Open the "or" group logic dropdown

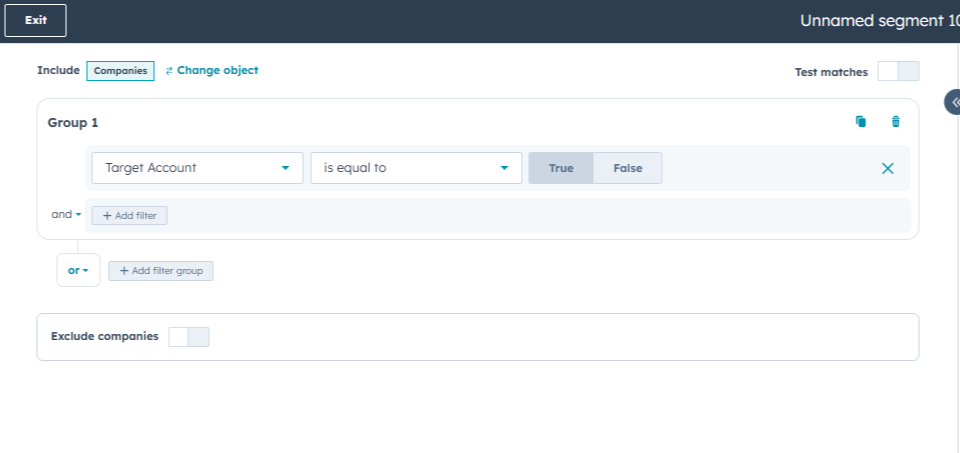pyautogui.click(x=78, y=271)
